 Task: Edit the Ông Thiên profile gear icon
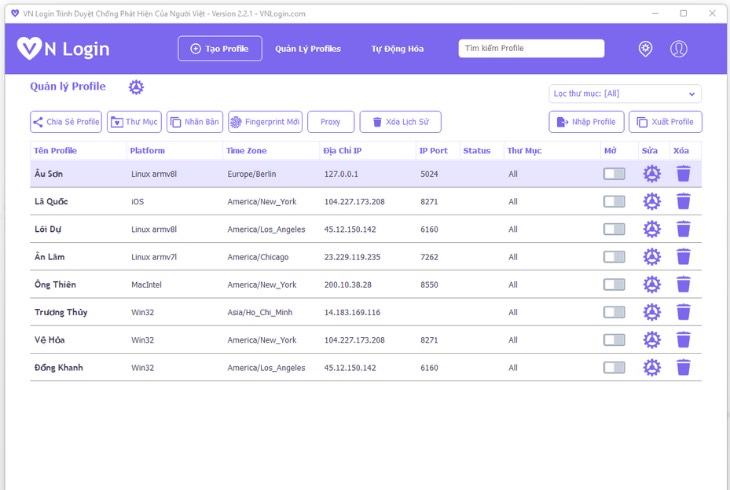pyautogui.click(x=652, y=285)
